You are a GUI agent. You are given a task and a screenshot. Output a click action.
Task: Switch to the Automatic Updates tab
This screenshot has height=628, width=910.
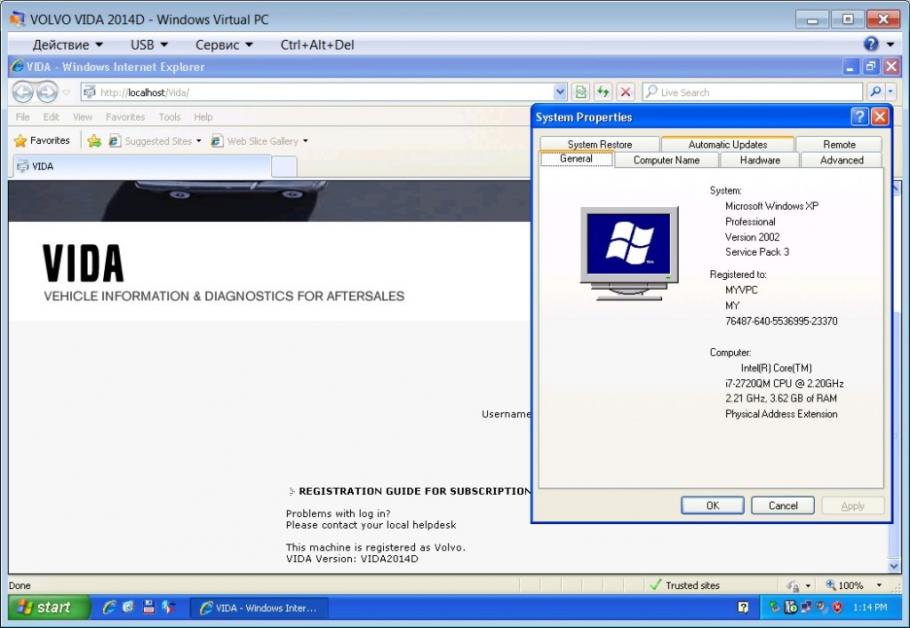(x=728, y=144)
